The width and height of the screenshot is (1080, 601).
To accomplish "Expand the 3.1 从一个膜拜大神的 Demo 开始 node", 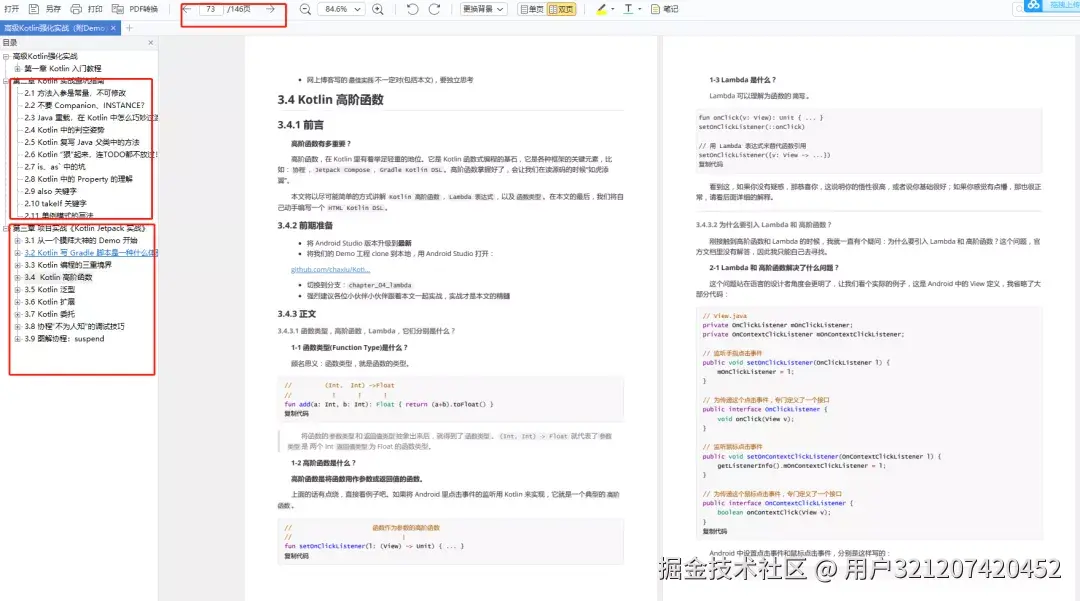I will [17, 241].
